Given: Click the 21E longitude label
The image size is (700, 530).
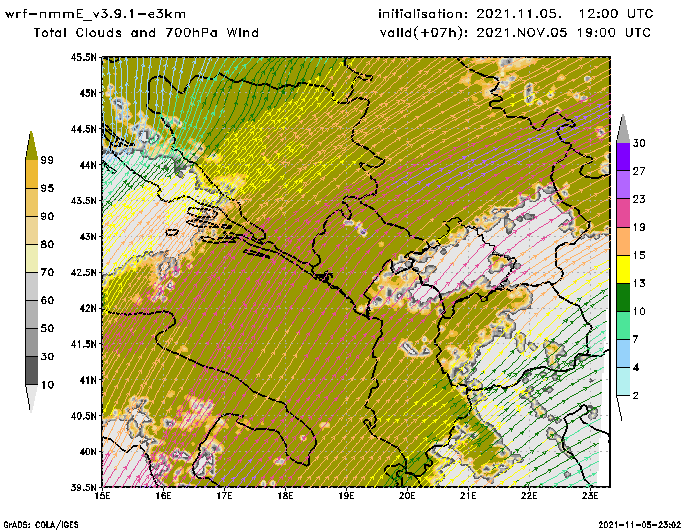Looking at the screenshot, I should pyautogui.click(x=468, y=496).
